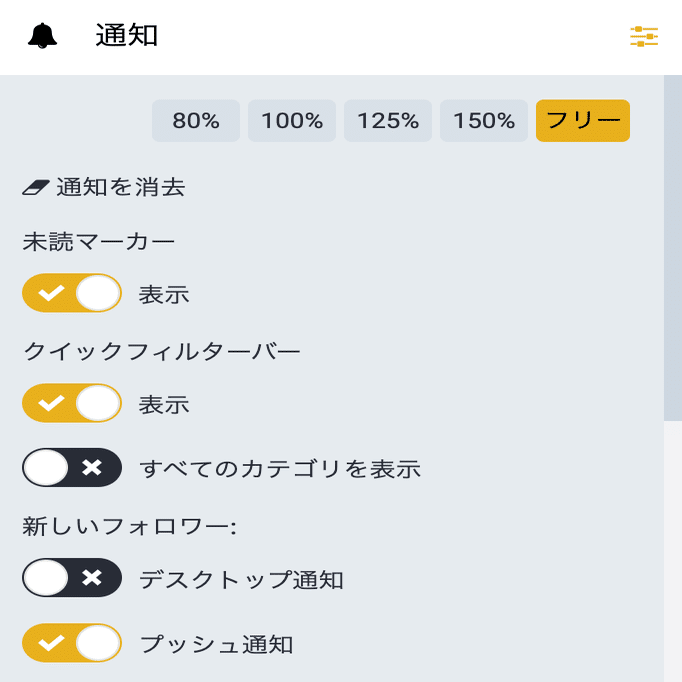The height and width of the screenshot is (682, 682).
Task: Click the eraser icon beside 通知を消去
Action: pyautogui.click(x=36, y=187)
